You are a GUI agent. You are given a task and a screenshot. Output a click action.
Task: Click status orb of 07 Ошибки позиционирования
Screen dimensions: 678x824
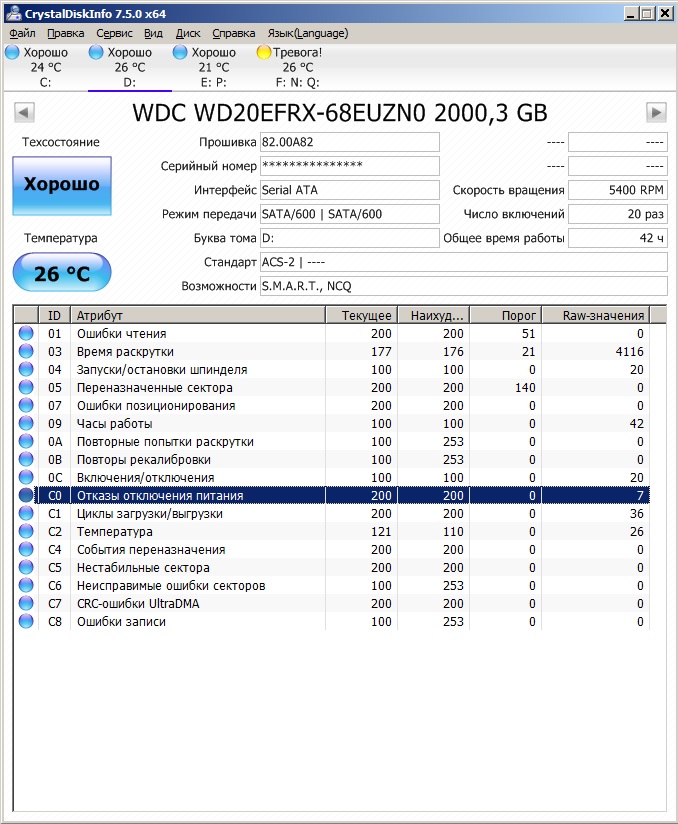26,405
